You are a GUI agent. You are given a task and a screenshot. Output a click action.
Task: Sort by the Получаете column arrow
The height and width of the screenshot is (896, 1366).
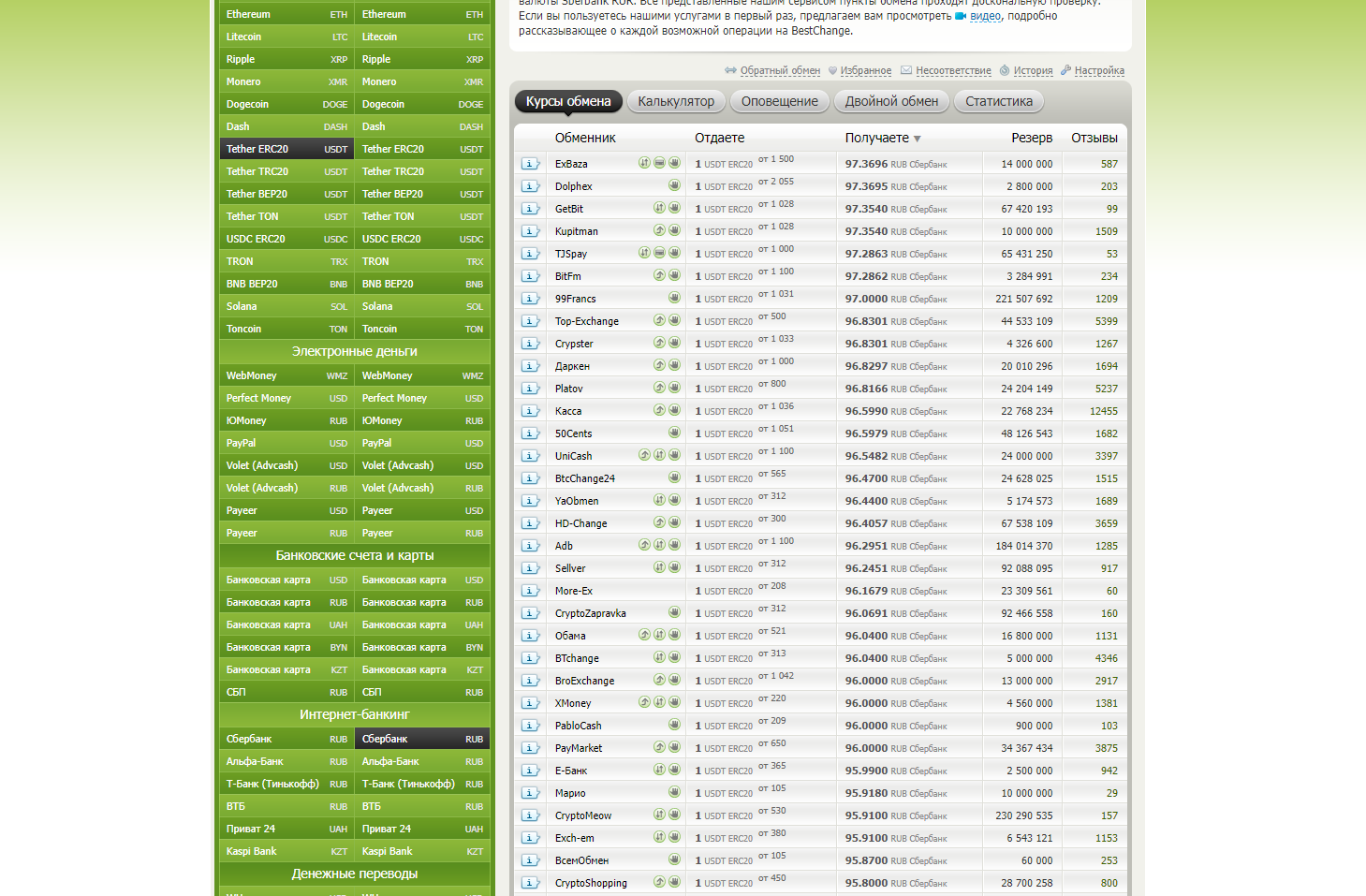(918, 139)
